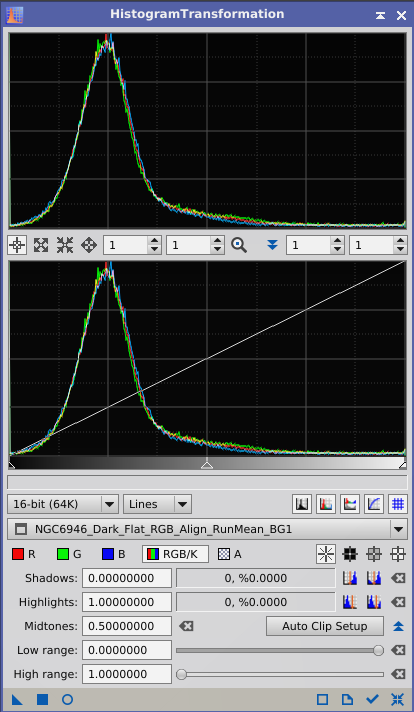
Task: Apply the process with the square icon
Action: (x=42, y=699)
